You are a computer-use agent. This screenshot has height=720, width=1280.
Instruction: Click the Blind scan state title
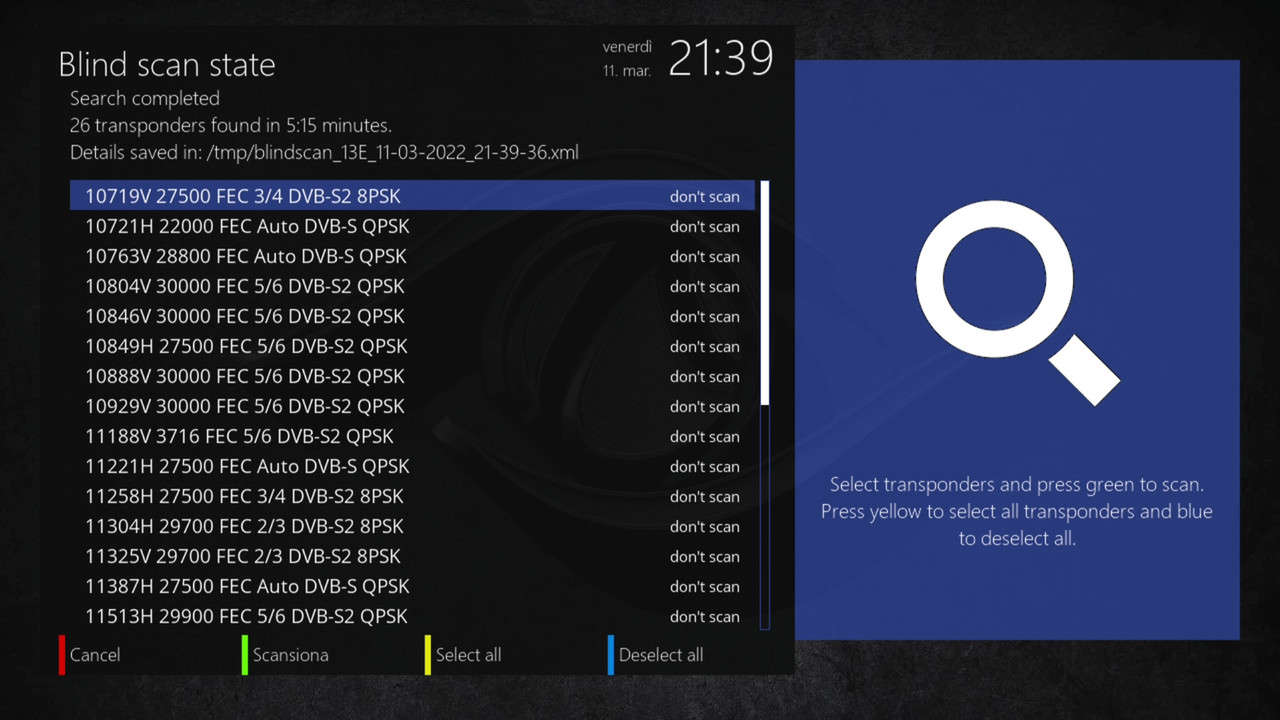coord(167,64)
